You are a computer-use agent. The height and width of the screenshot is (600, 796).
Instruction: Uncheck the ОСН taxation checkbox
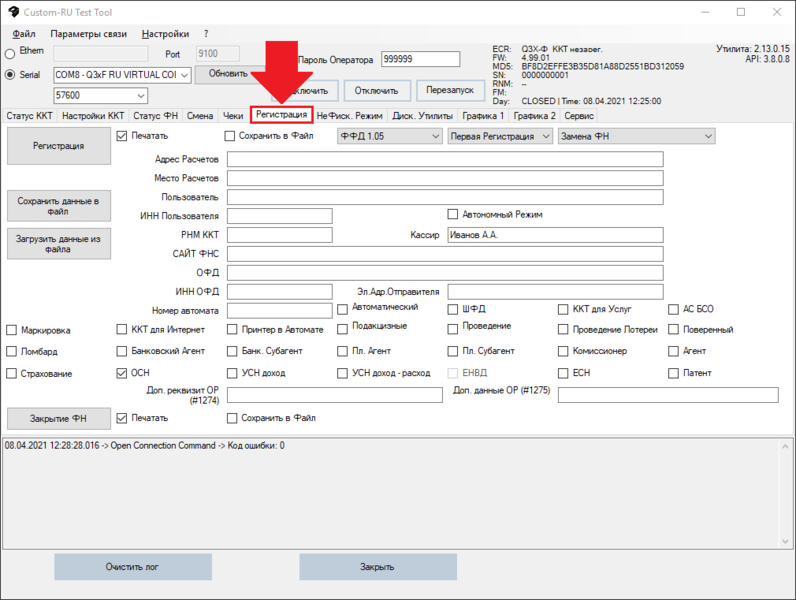tap(123, 373)
